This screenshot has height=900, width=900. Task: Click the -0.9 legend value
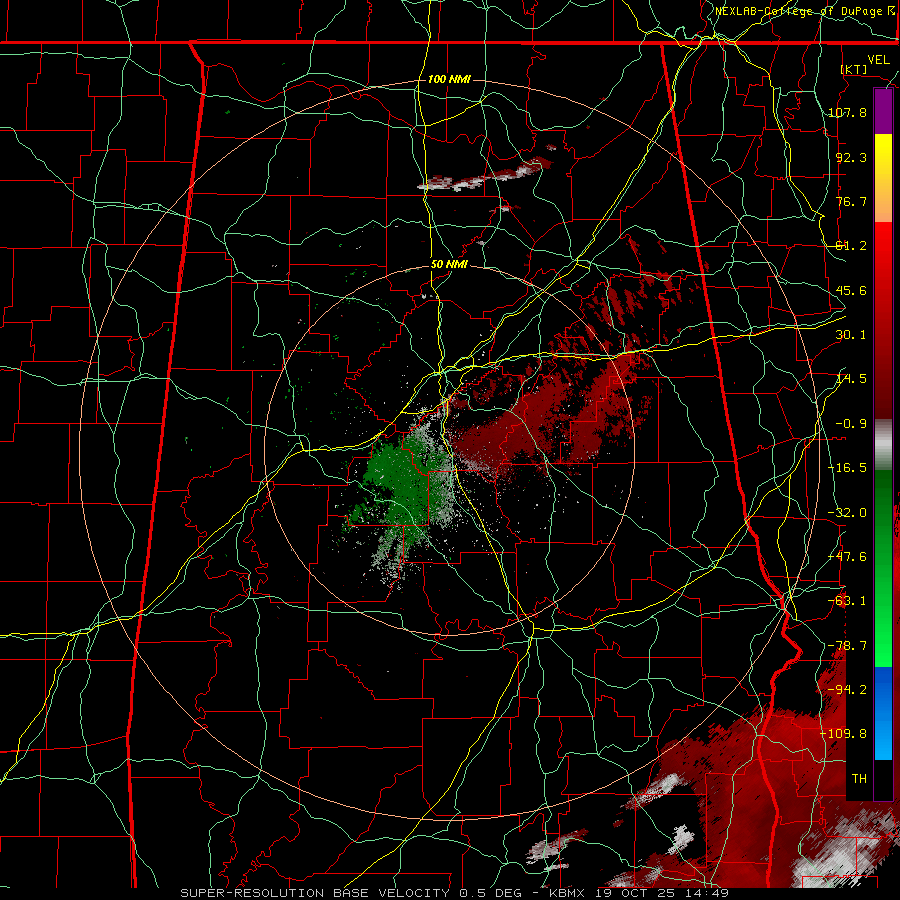point(851,424)
